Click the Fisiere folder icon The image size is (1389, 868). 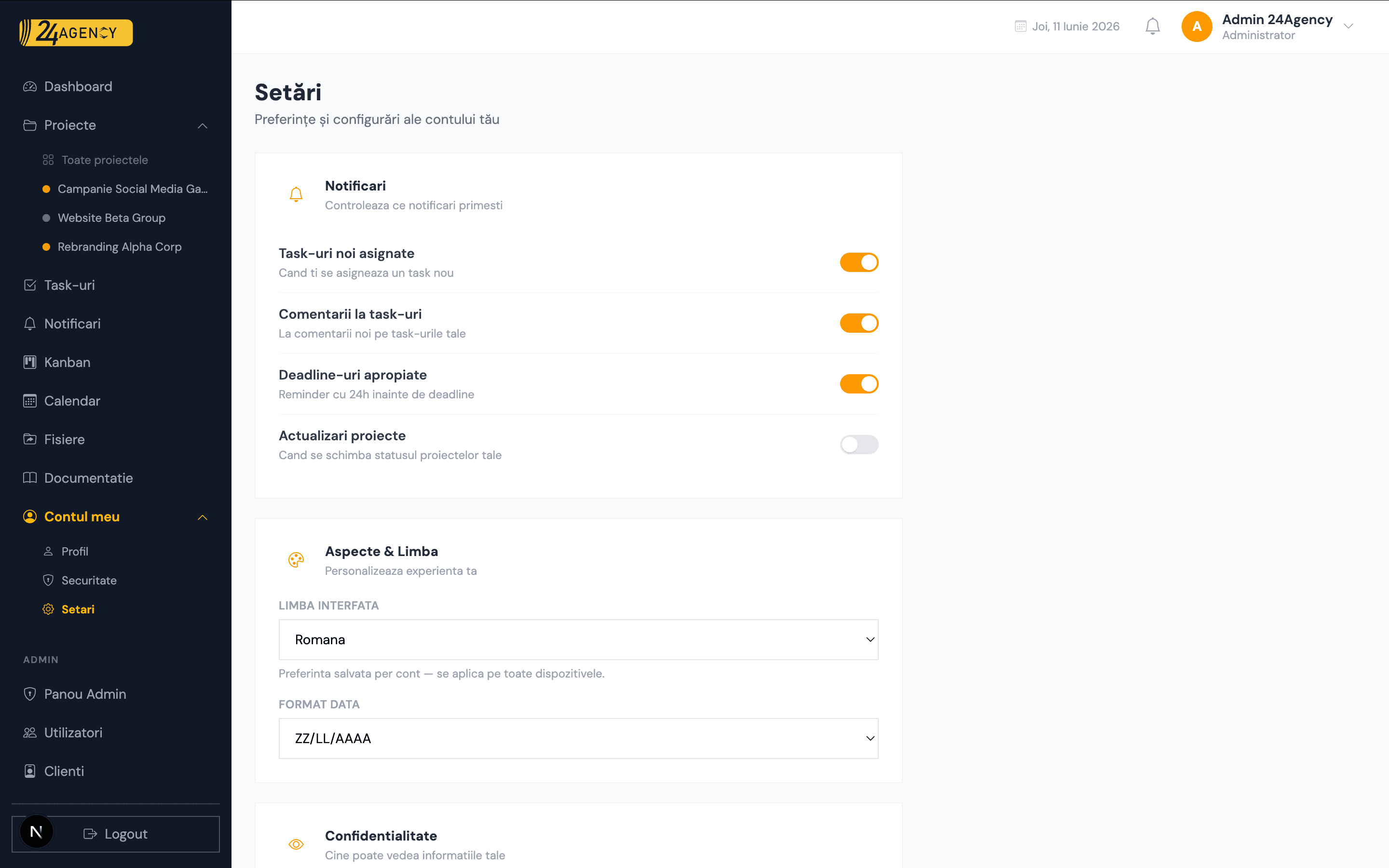30,439
